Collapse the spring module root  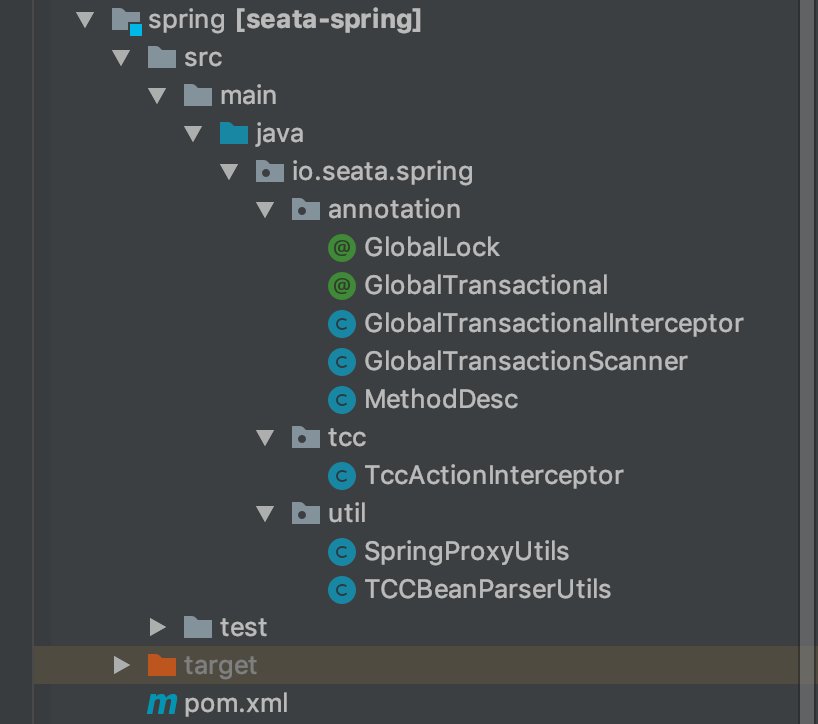pyautogui.click(x=84, y=20)
